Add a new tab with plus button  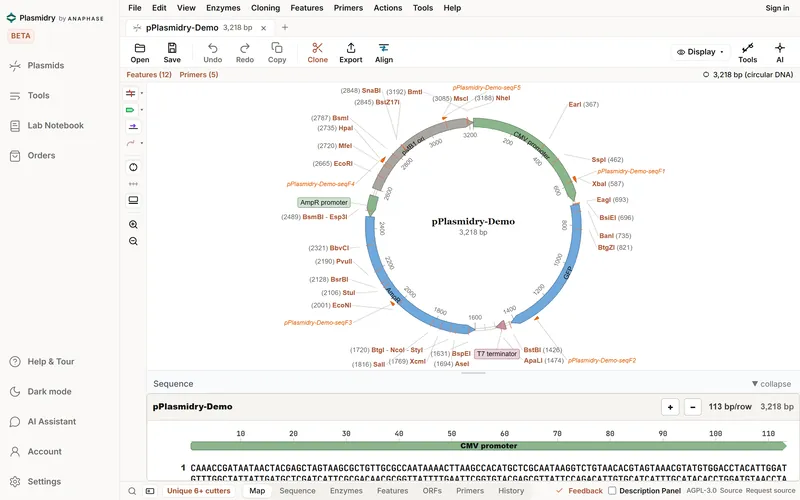[x=285, y=28]
